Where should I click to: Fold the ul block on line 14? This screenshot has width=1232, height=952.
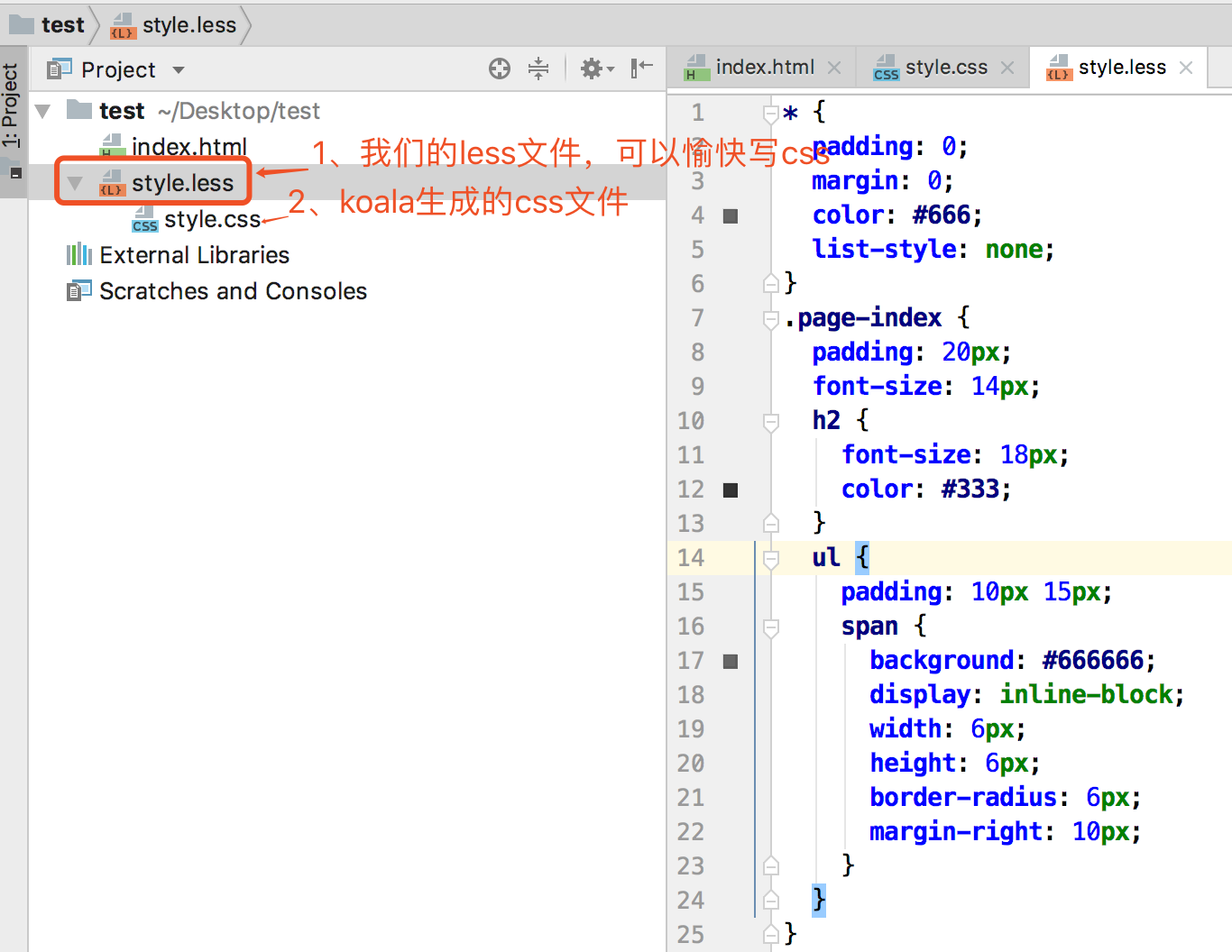tap(770, 559)
